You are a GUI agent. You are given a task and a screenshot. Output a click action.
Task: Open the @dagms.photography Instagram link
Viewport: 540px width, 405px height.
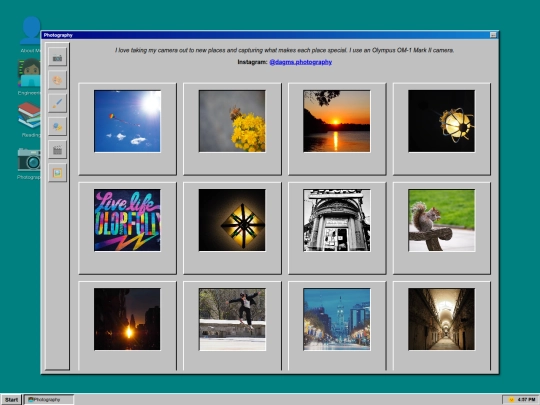pos(300,62)
